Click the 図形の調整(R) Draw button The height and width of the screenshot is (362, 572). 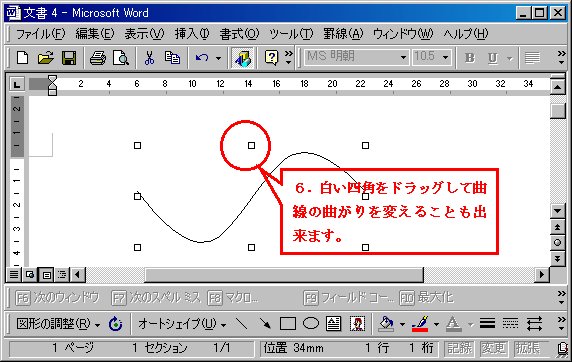(58, 323)
